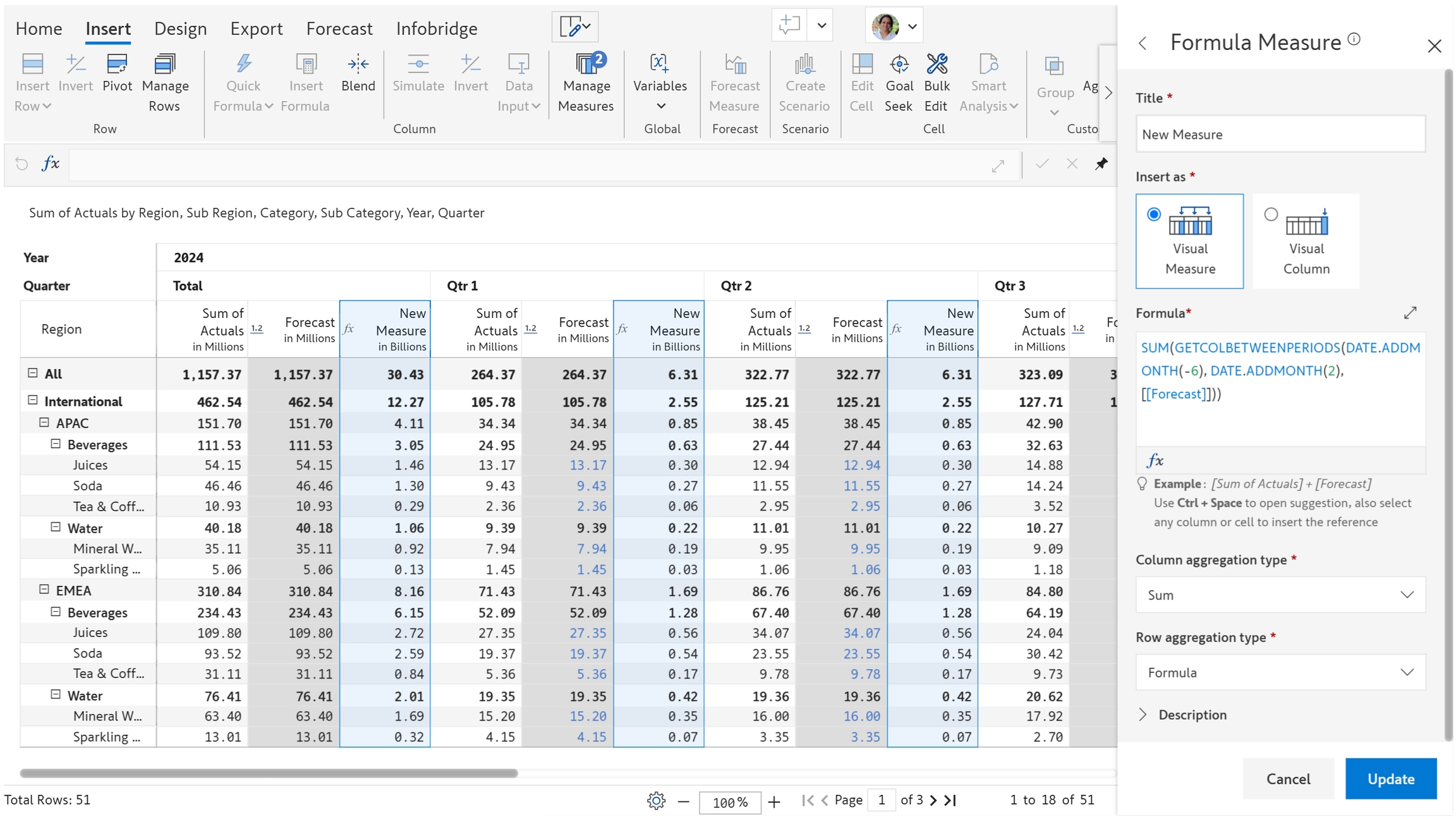1456x819 pixels.
Task: Collapse the EMEA row group
Action: pyautogui.click(x=44, y=590)
